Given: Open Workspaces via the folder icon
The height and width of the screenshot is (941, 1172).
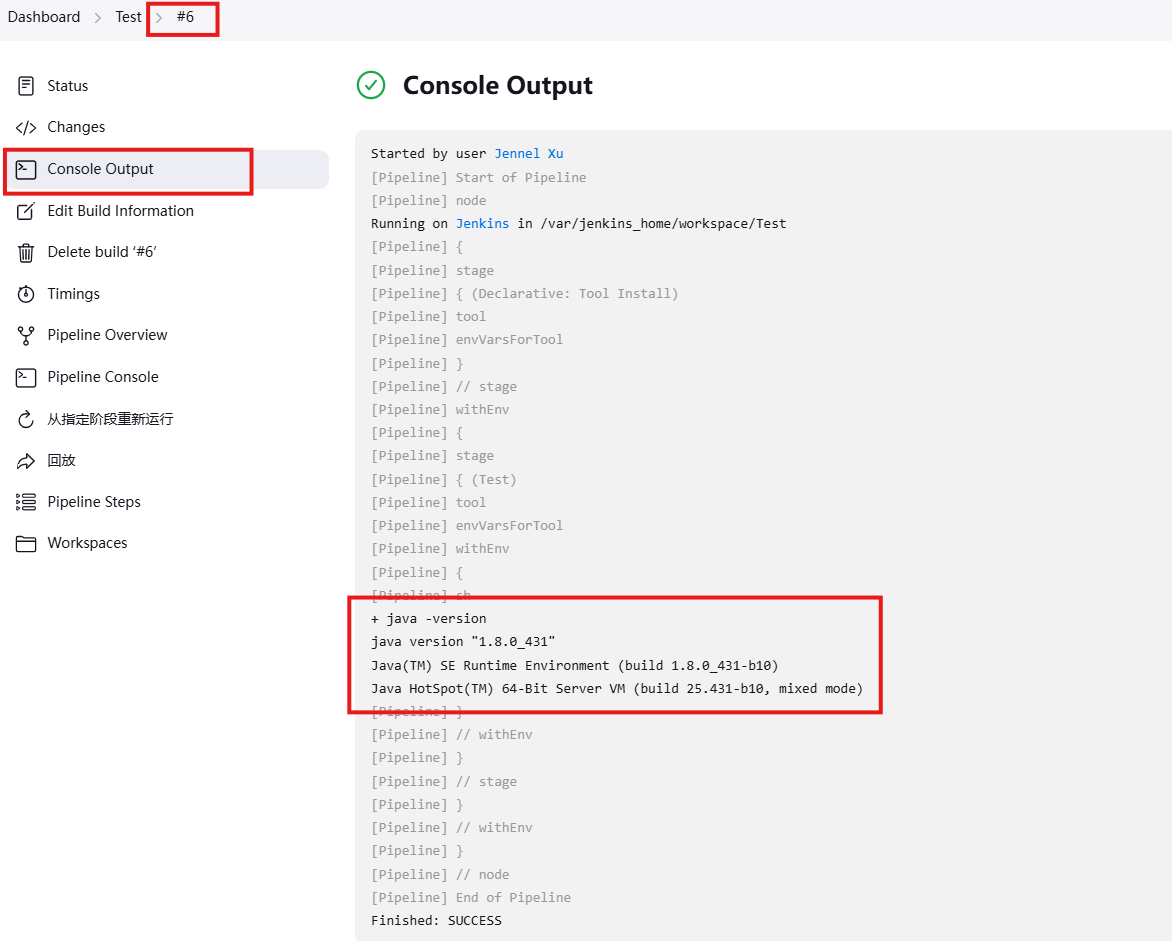Looking at the screenshot, I should tap(25, 543).
